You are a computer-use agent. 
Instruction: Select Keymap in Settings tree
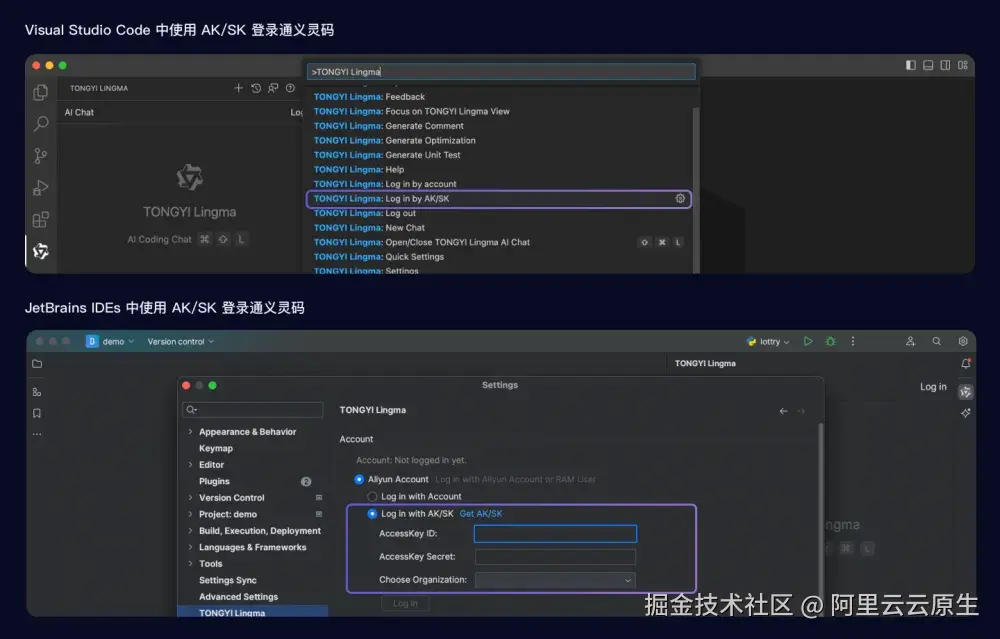pos(216,448)
